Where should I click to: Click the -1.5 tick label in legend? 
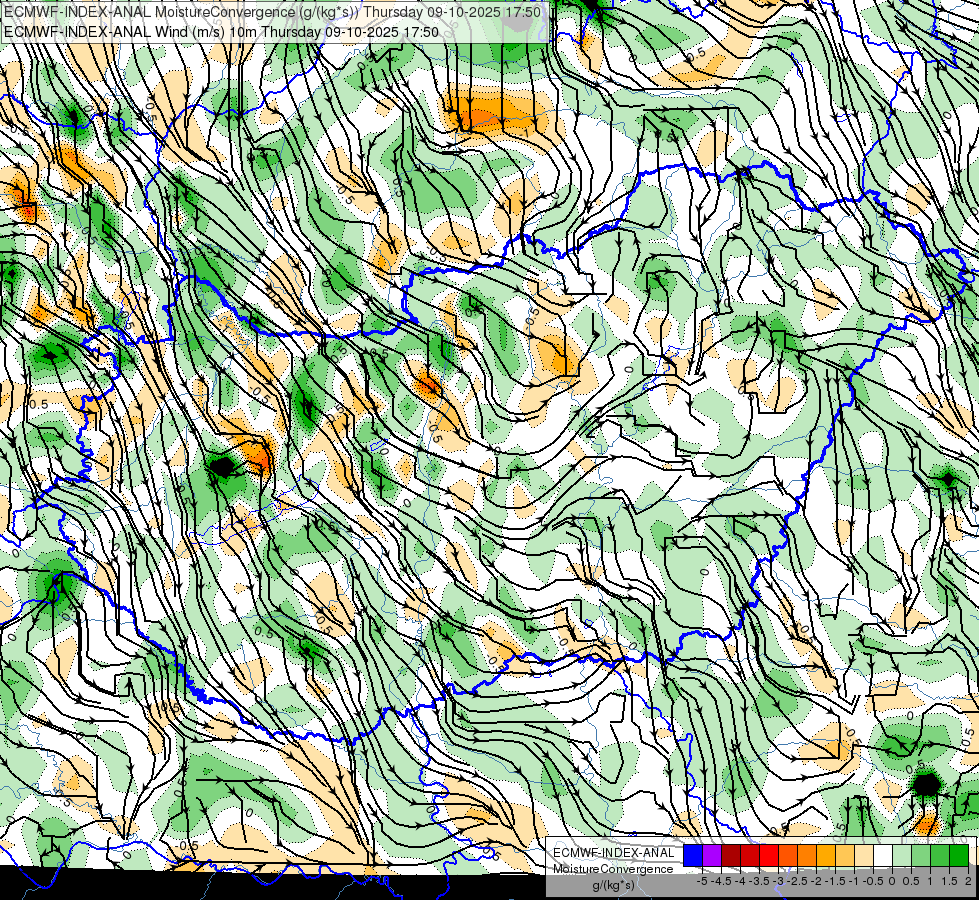click(x=835, y=881)
